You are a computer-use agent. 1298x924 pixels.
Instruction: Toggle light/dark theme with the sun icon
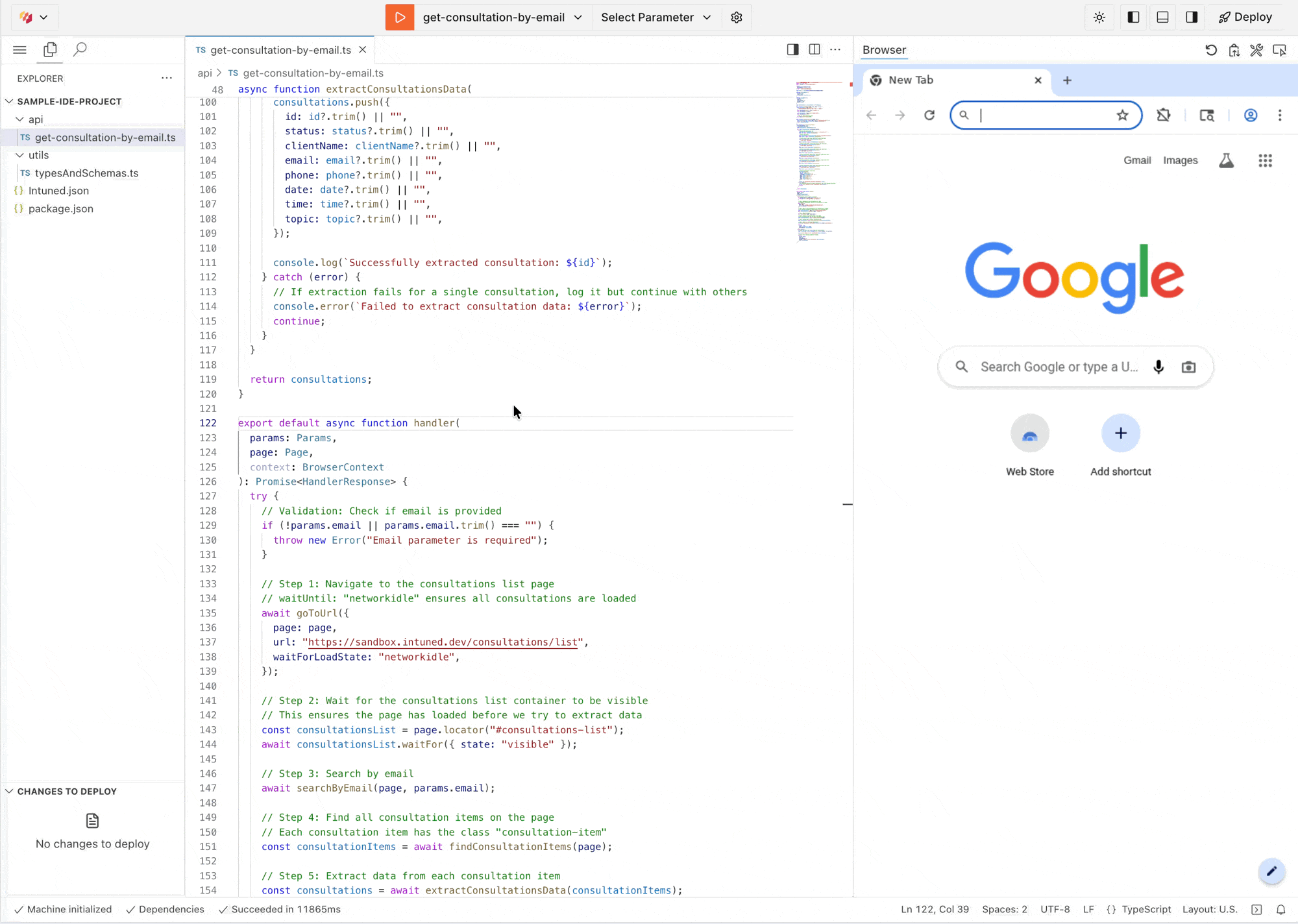tap(1099, 18)
